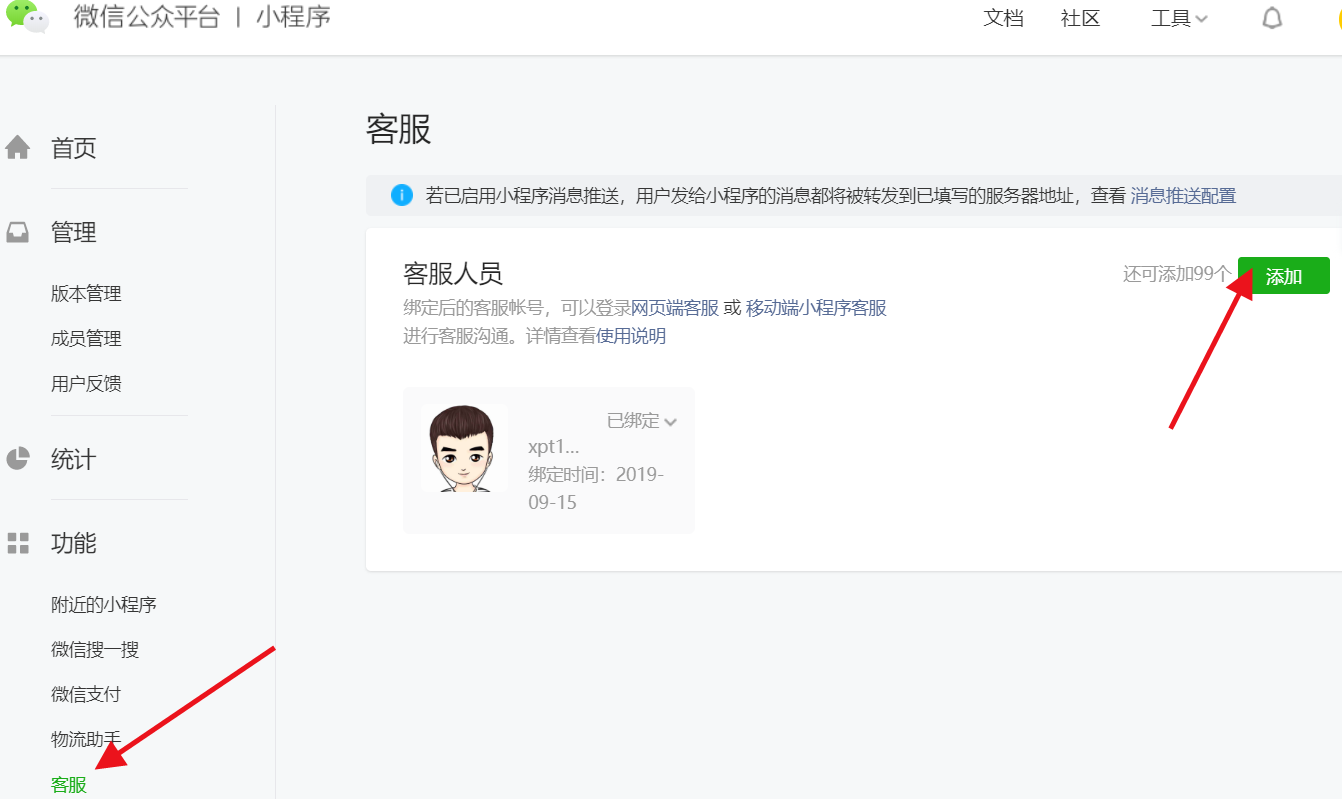Open 版本管理 in sidebar

pos(86,294)
